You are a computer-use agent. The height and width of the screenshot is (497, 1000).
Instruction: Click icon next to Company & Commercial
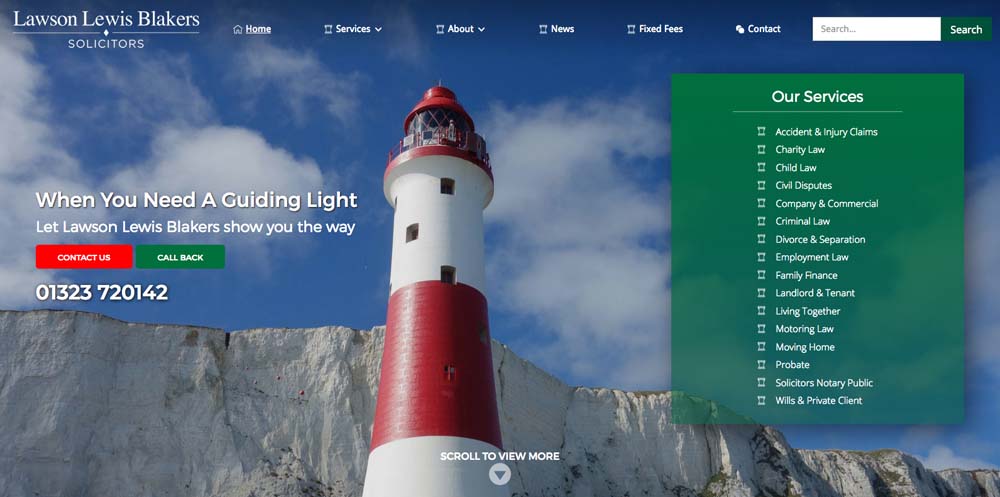point(761,203)
